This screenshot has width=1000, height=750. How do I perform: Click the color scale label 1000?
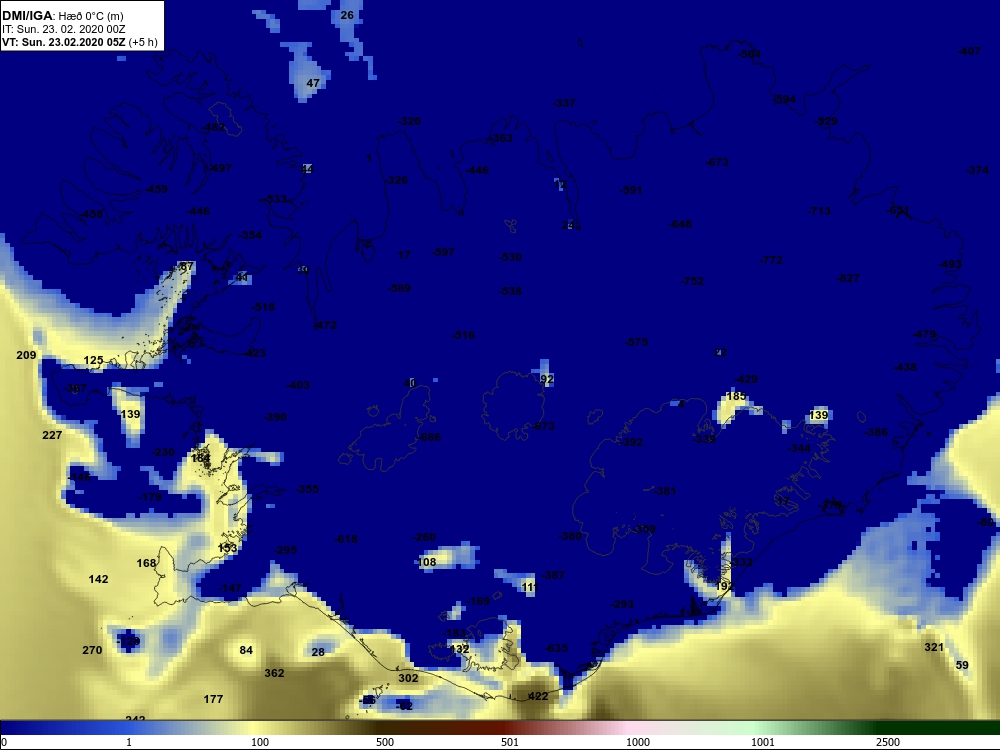[x=638, y=742]
